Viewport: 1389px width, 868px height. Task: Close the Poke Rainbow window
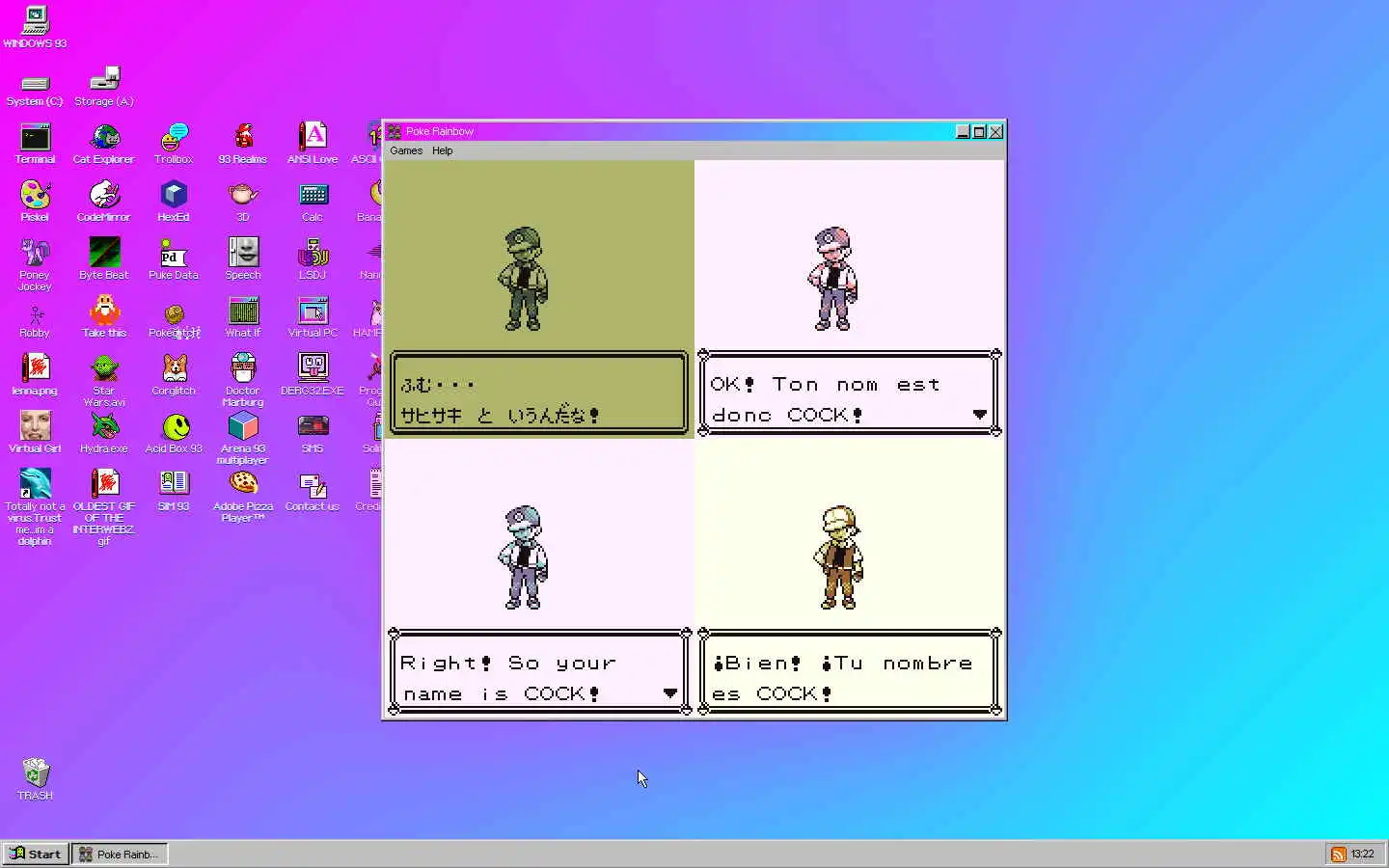click(x=996, y=132)
